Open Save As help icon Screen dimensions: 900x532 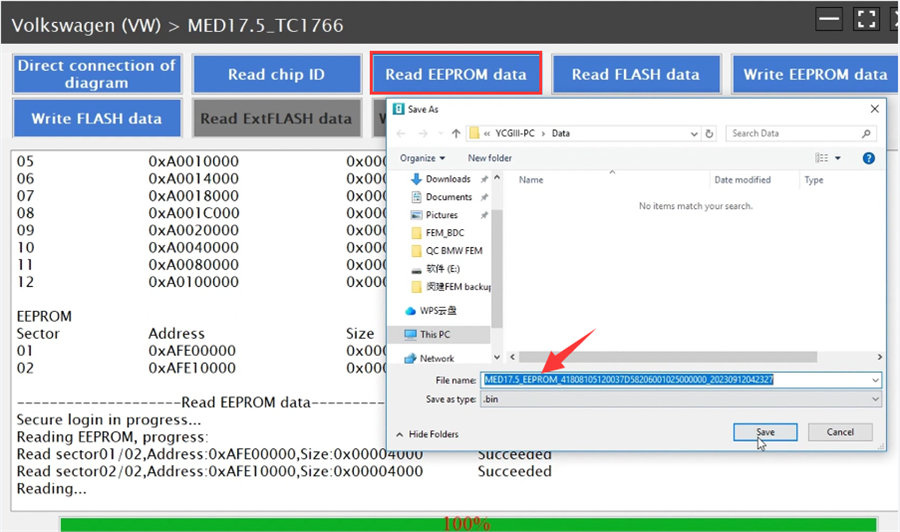868,158
